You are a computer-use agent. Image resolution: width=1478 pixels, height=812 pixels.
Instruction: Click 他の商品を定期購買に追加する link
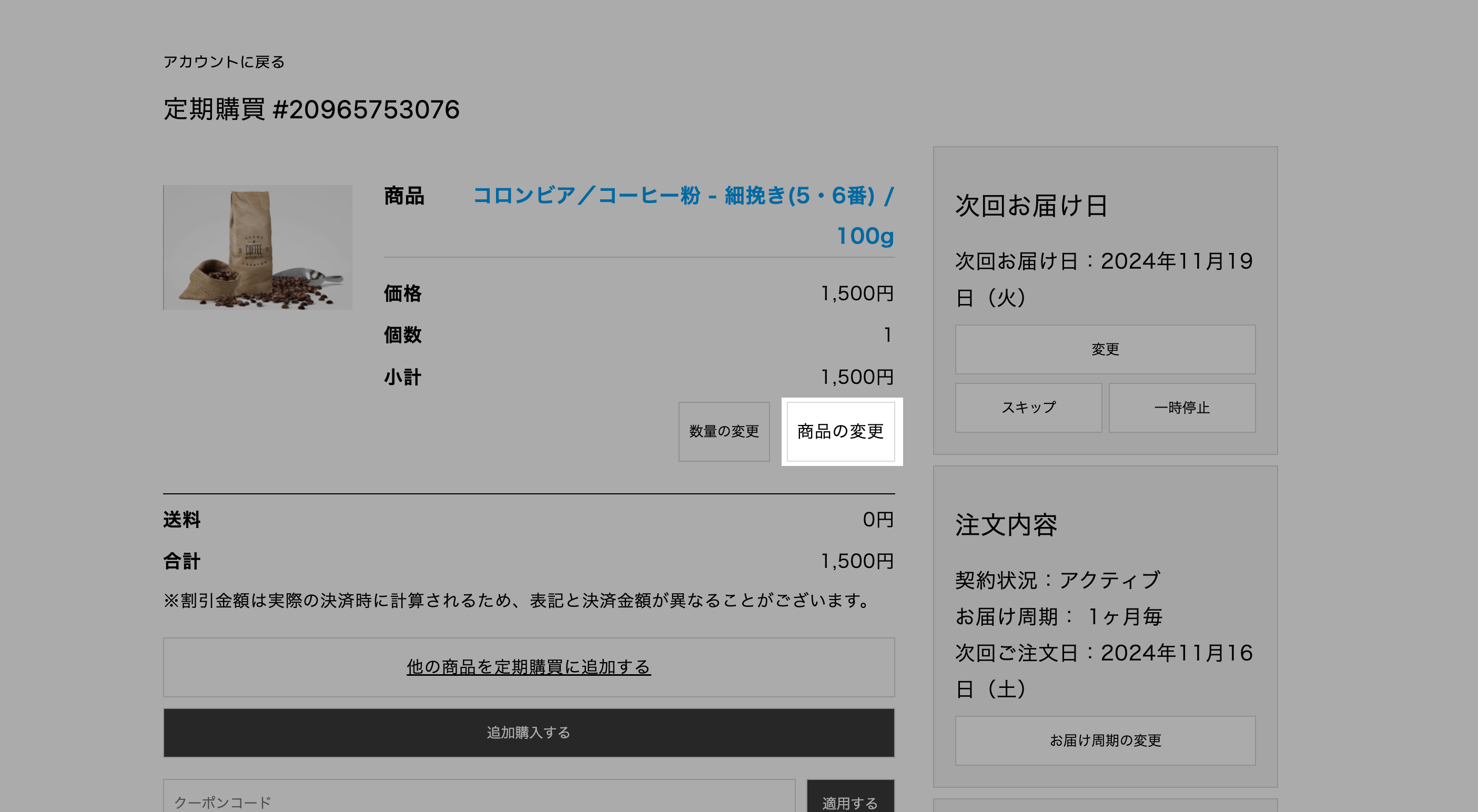[x=529, y=667]
